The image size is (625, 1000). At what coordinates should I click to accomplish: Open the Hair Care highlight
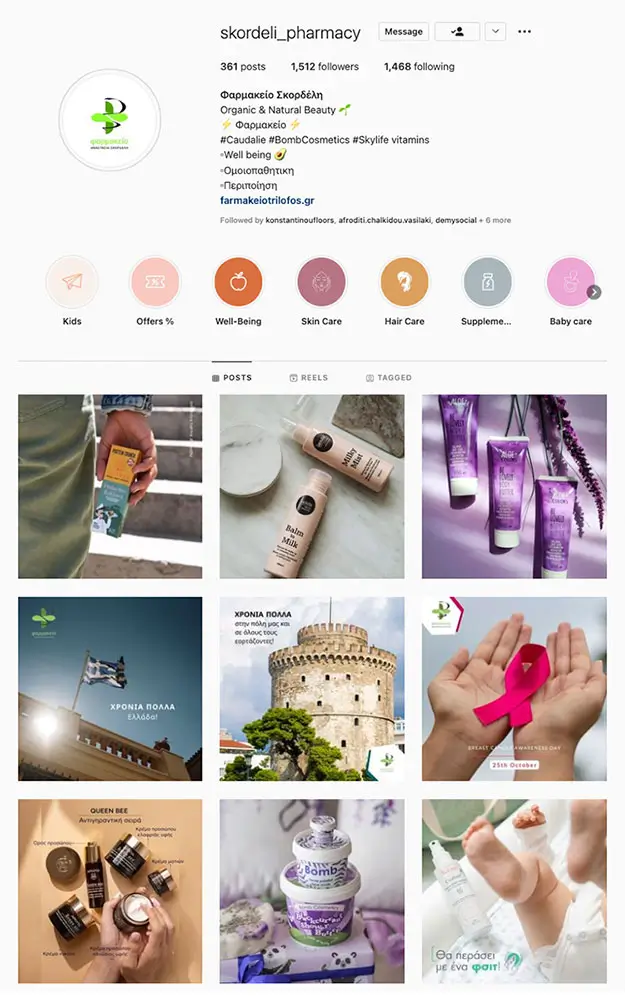[404, 282]
